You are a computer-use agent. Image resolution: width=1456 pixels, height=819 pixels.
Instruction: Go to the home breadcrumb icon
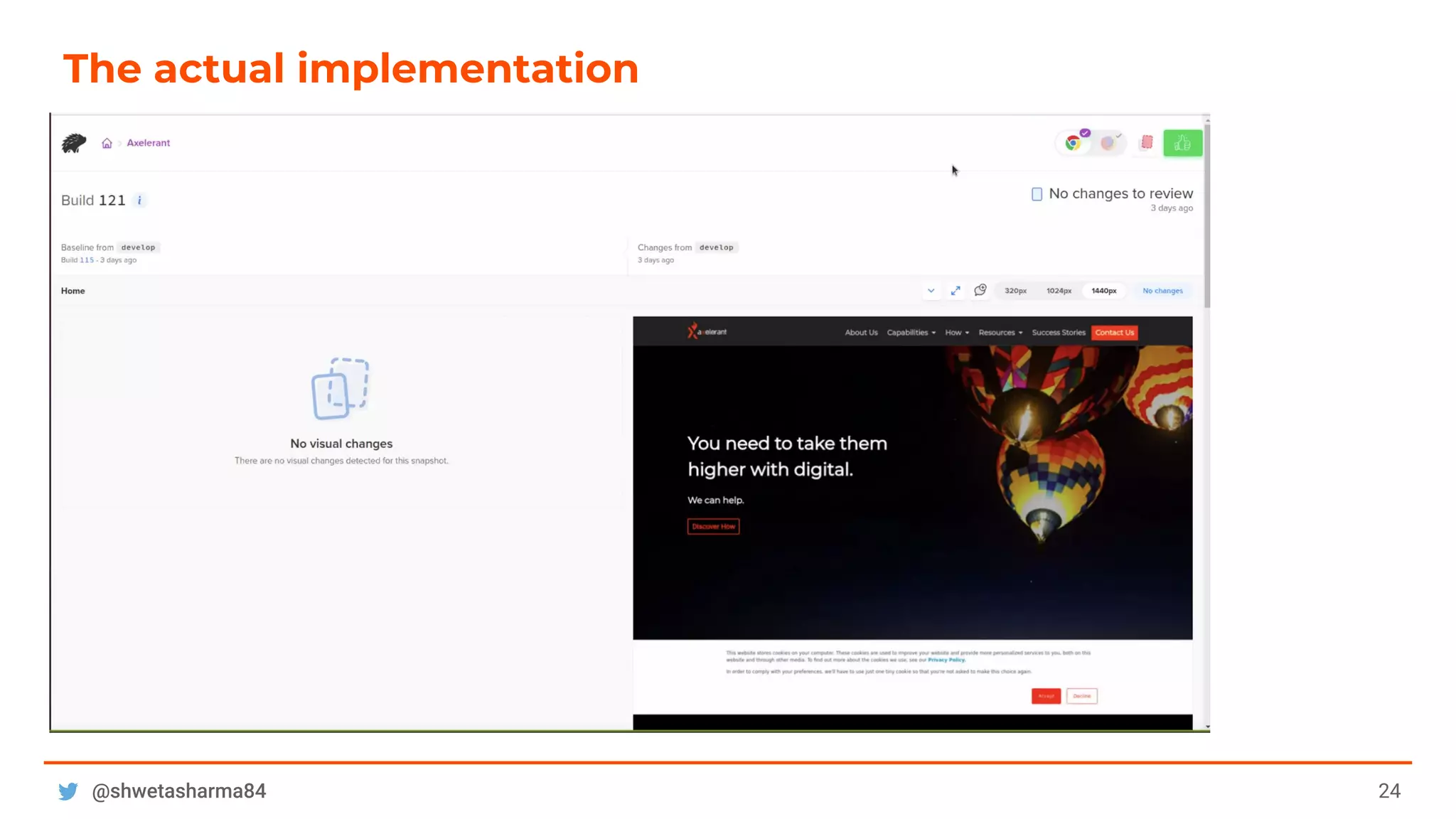tap(107, 143)
